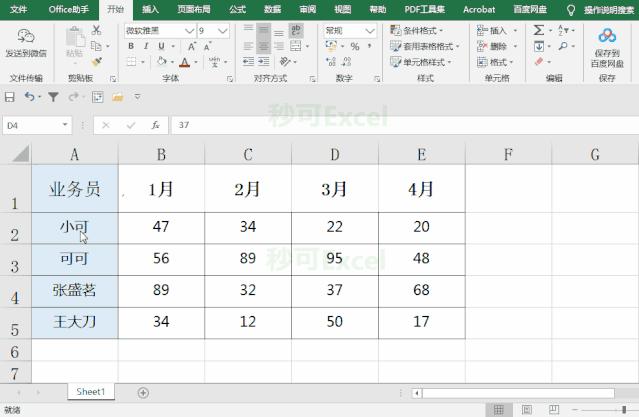Toggle Underline formatting
This screenshot has height=417, width=639.
click(x=161, y=46)
